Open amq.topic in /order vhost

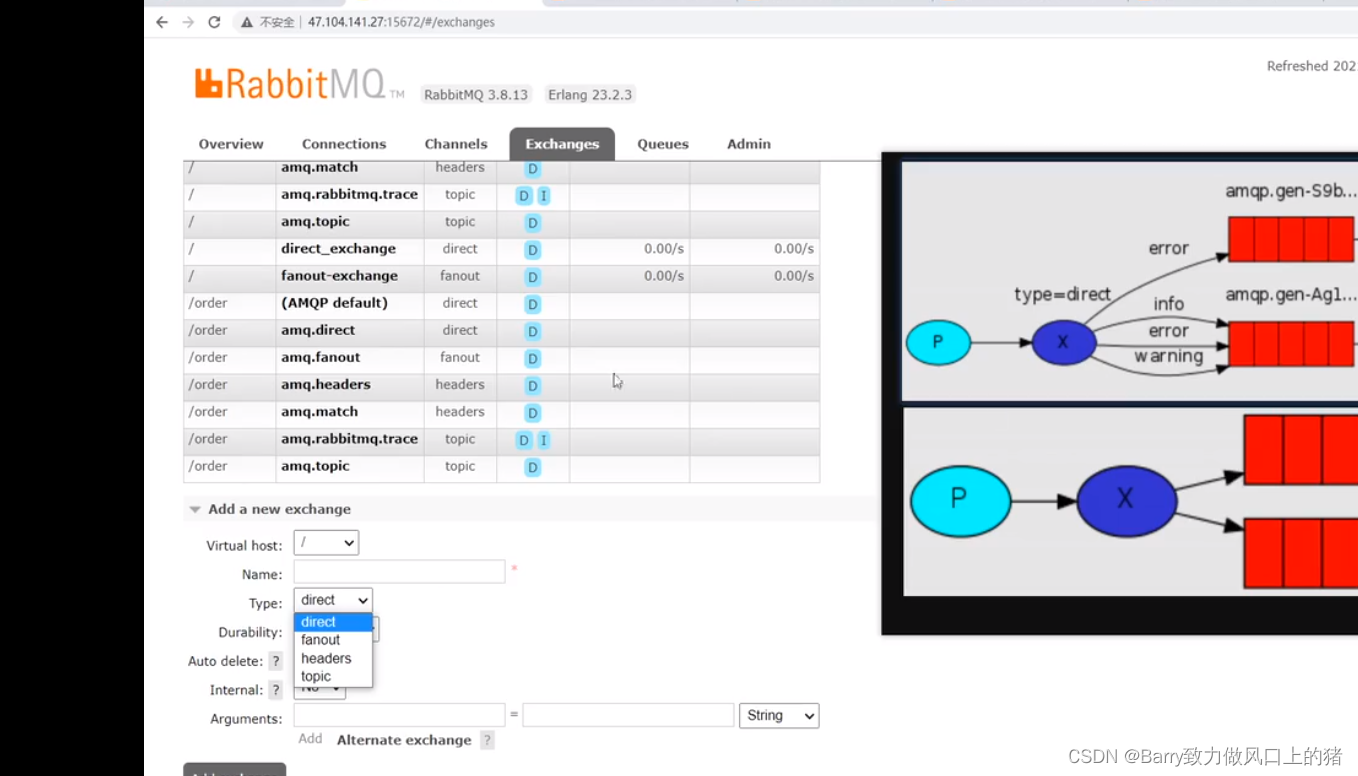point(315,466)
